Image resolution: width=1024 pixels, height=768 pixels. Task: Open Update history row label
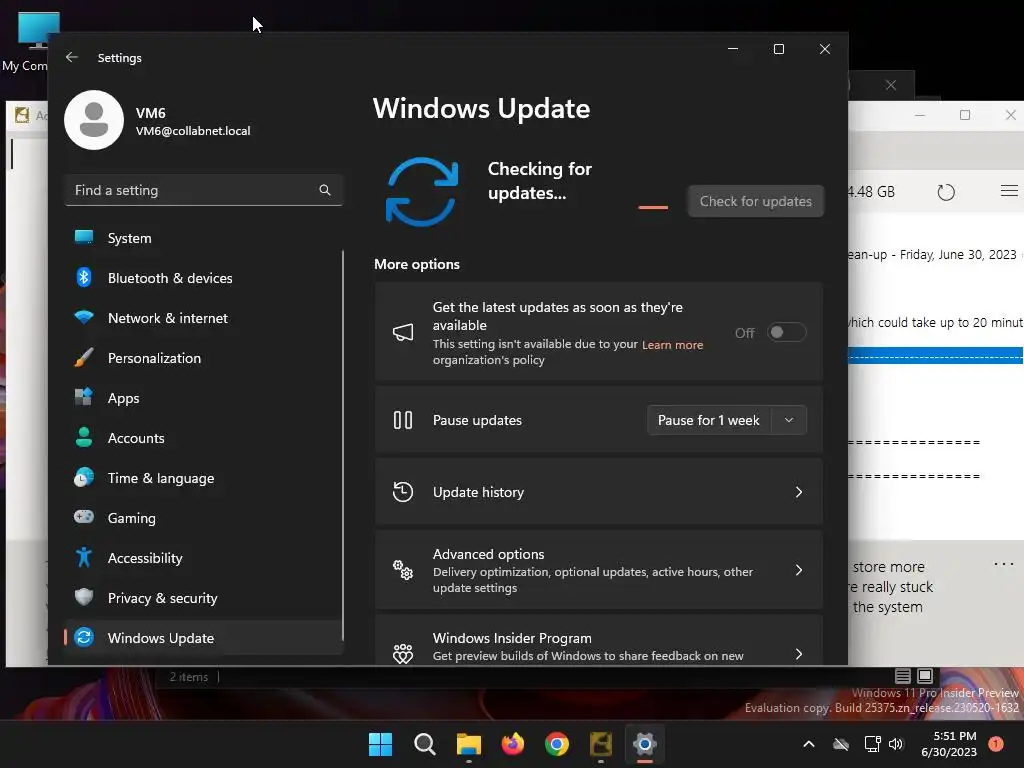(x=478, y=492)
